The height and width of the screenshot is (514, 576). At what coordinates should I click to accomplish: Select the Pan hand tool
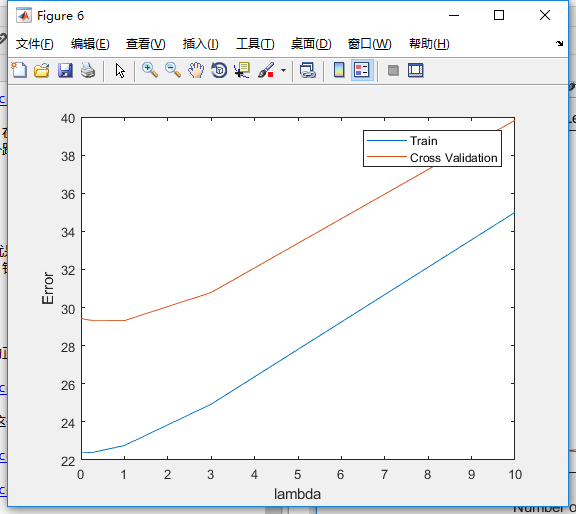tap(196, 70)
